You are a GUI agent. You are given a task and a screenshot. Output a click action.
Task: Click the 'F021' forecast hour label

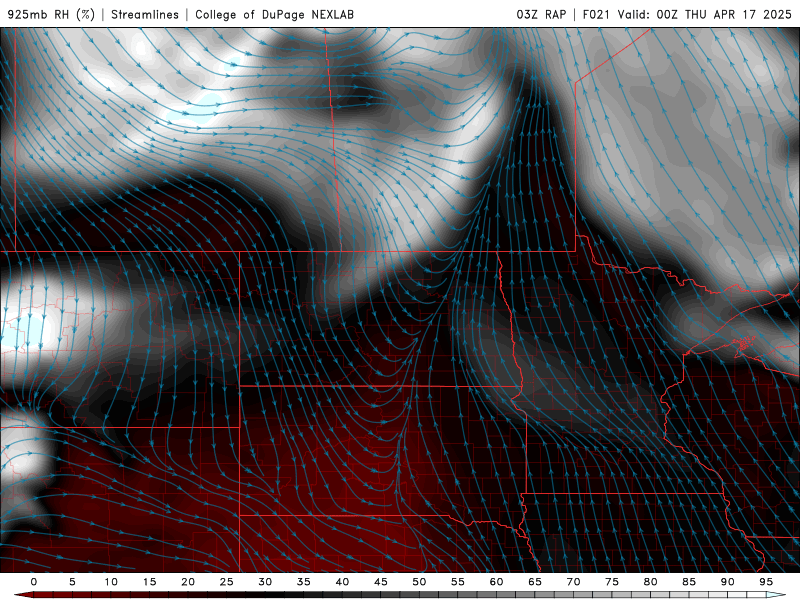coord(596,14)
